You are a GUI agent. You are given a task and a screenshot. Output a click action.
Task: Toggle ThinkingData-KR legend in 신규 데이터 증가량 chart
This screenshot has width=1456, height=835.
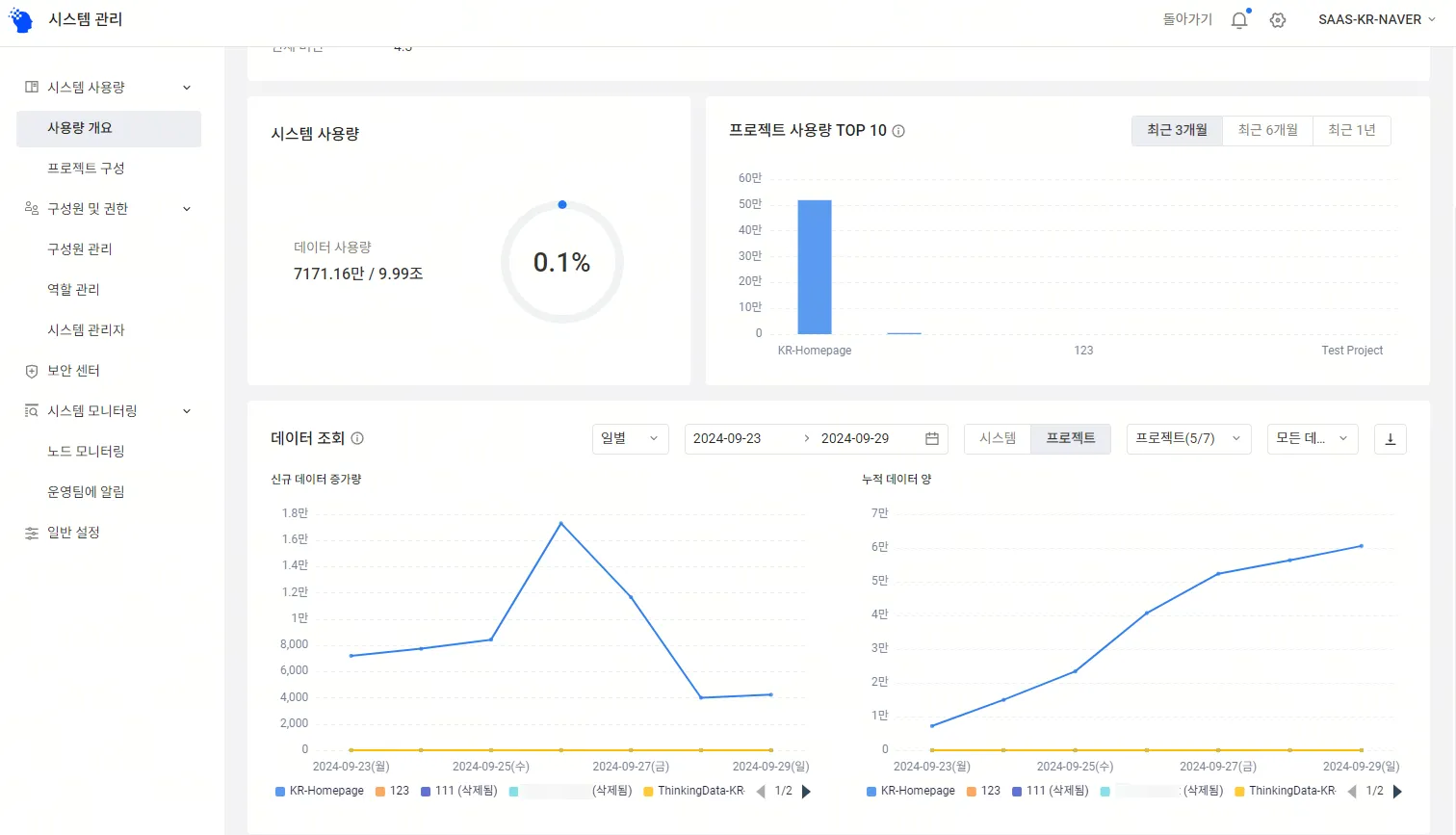point(694,791)
